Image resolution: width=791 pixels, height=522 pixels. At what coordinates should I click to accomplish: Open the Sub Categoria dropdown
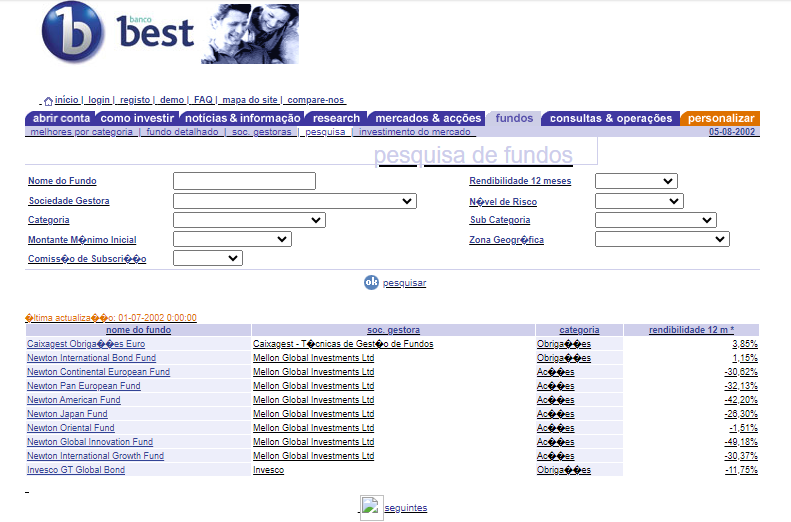[x=655, y=220]
